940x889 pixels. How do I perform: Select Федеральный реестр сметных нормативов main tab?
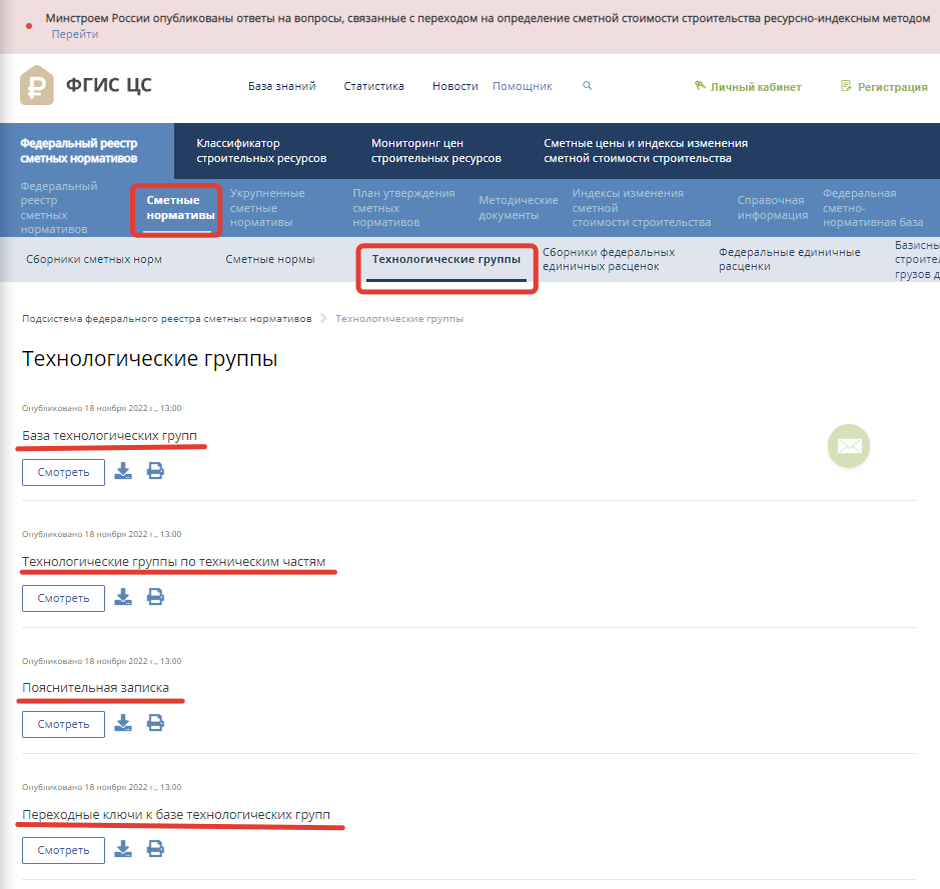click(87, 151)
